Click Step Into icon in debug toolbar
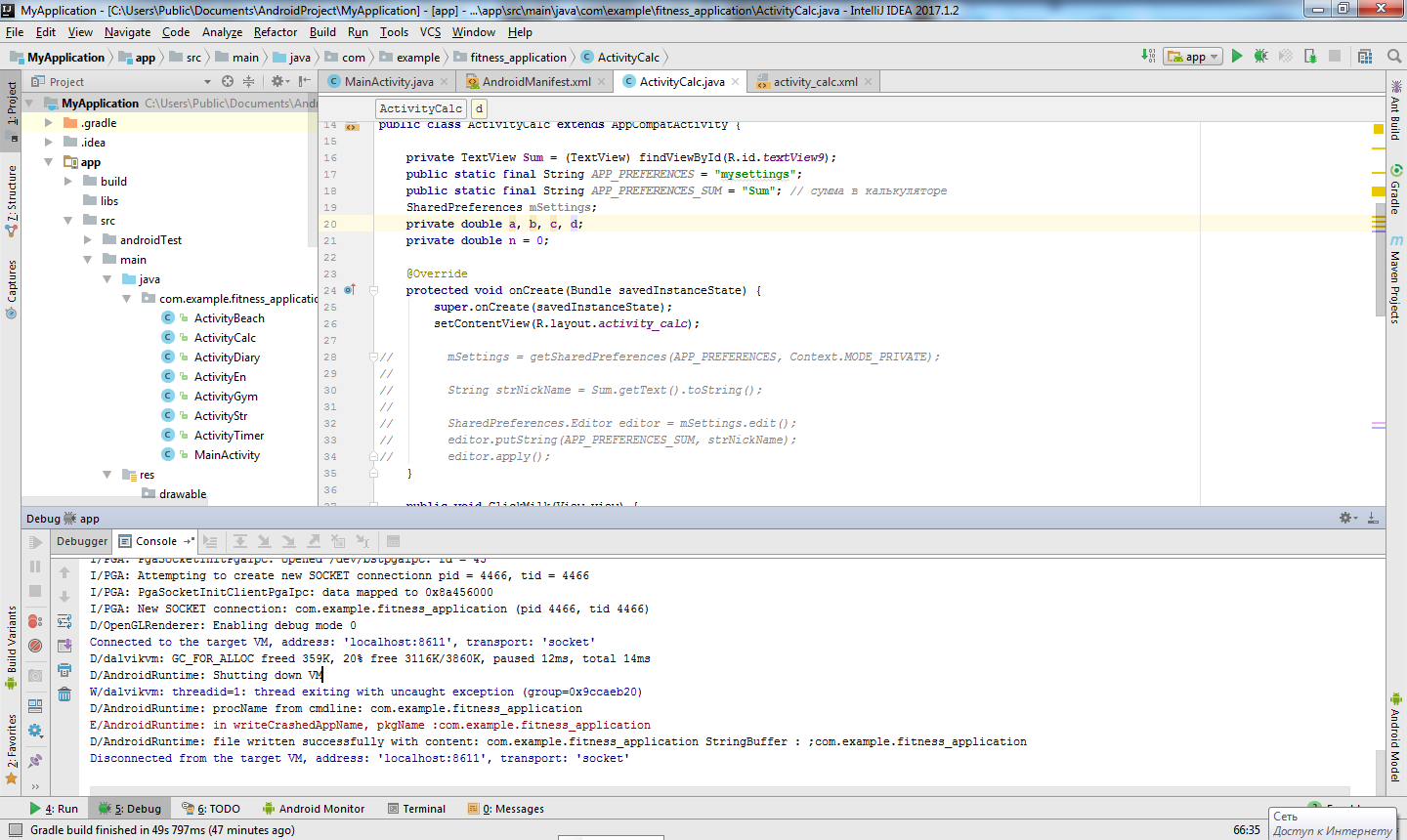The height and width of the screenshot is (840, 1407). 264,541
